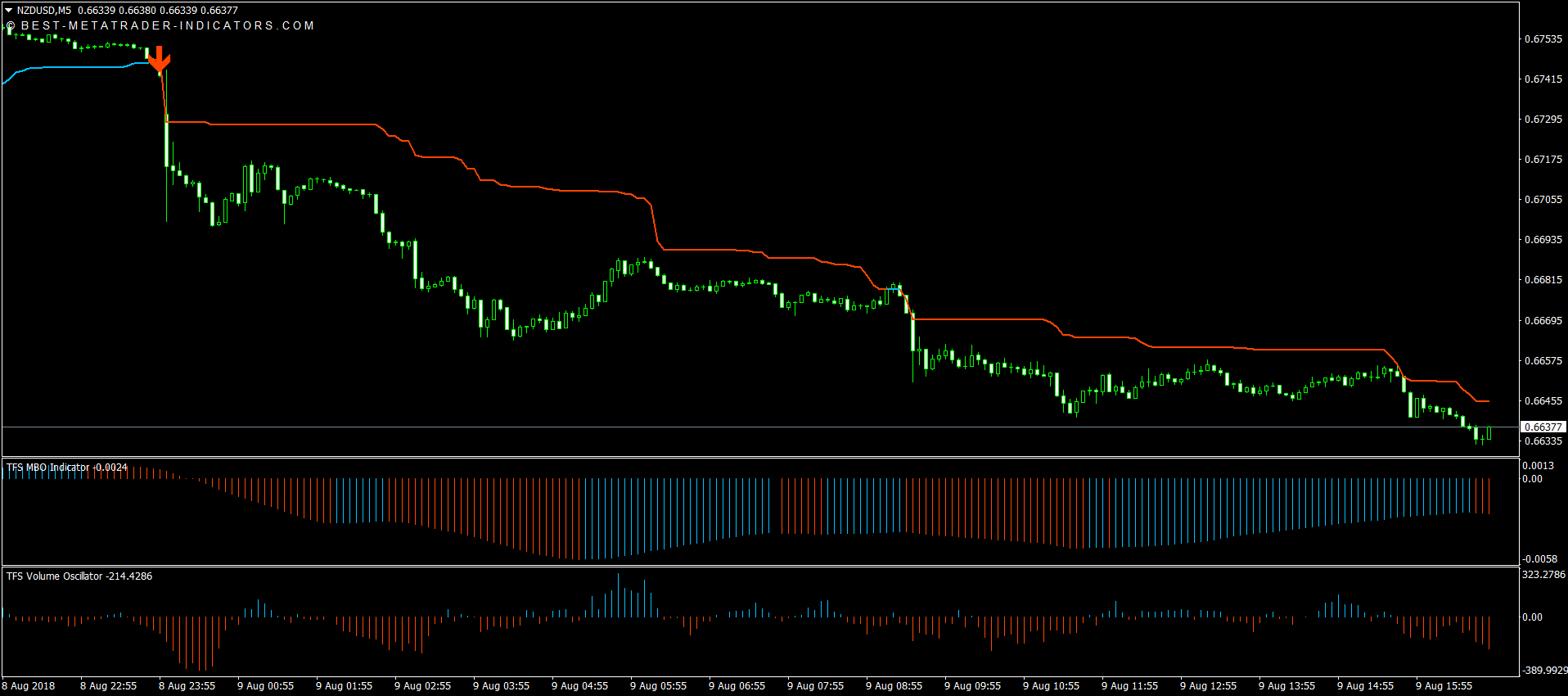
Task: Click the -389.9929 oscillator scale label
Action: (x=1544, y=670)
